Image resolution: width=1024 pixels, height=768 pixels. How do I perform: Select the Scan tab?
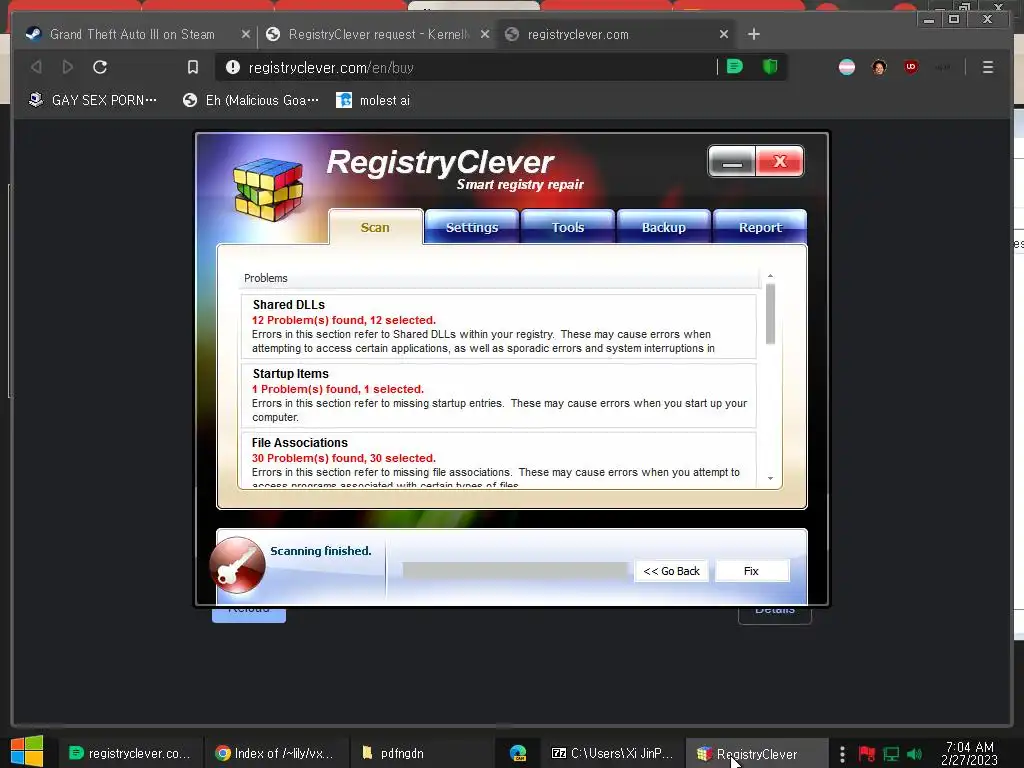point(376,227)
